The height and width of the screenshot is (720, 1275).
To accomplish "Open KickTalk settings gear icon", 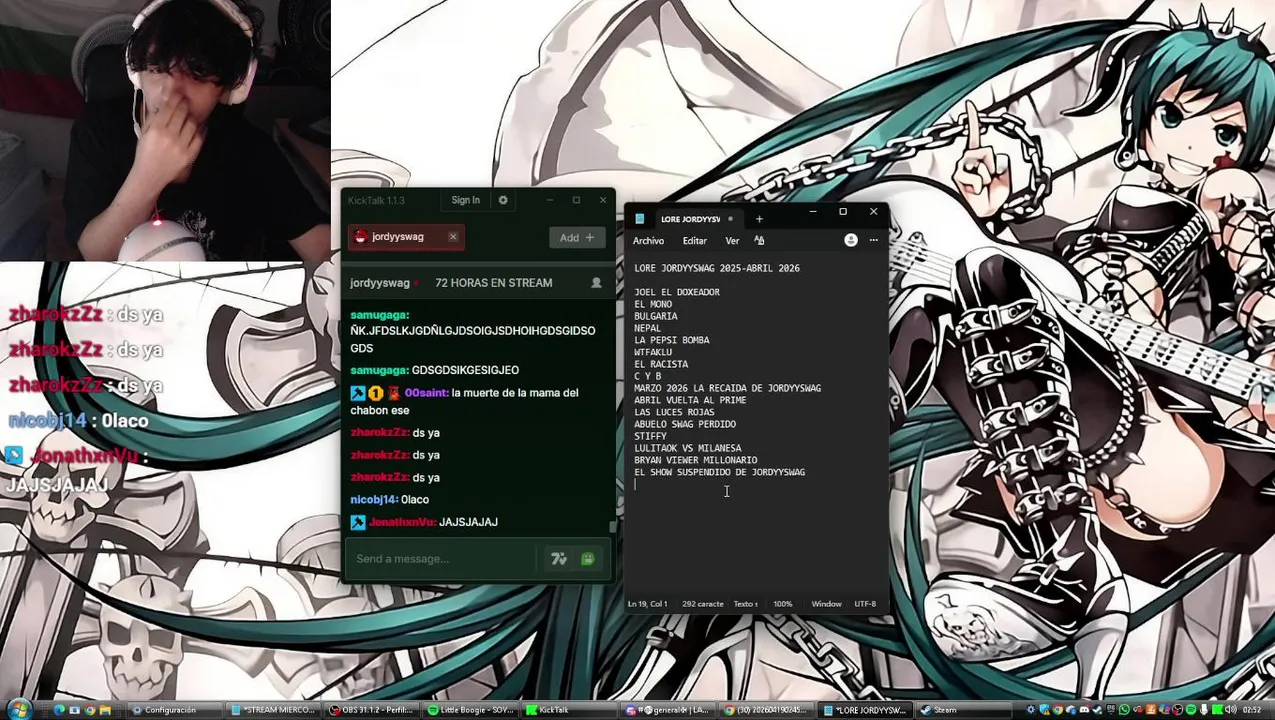I will pyautogui.click(x=503, y=200).
